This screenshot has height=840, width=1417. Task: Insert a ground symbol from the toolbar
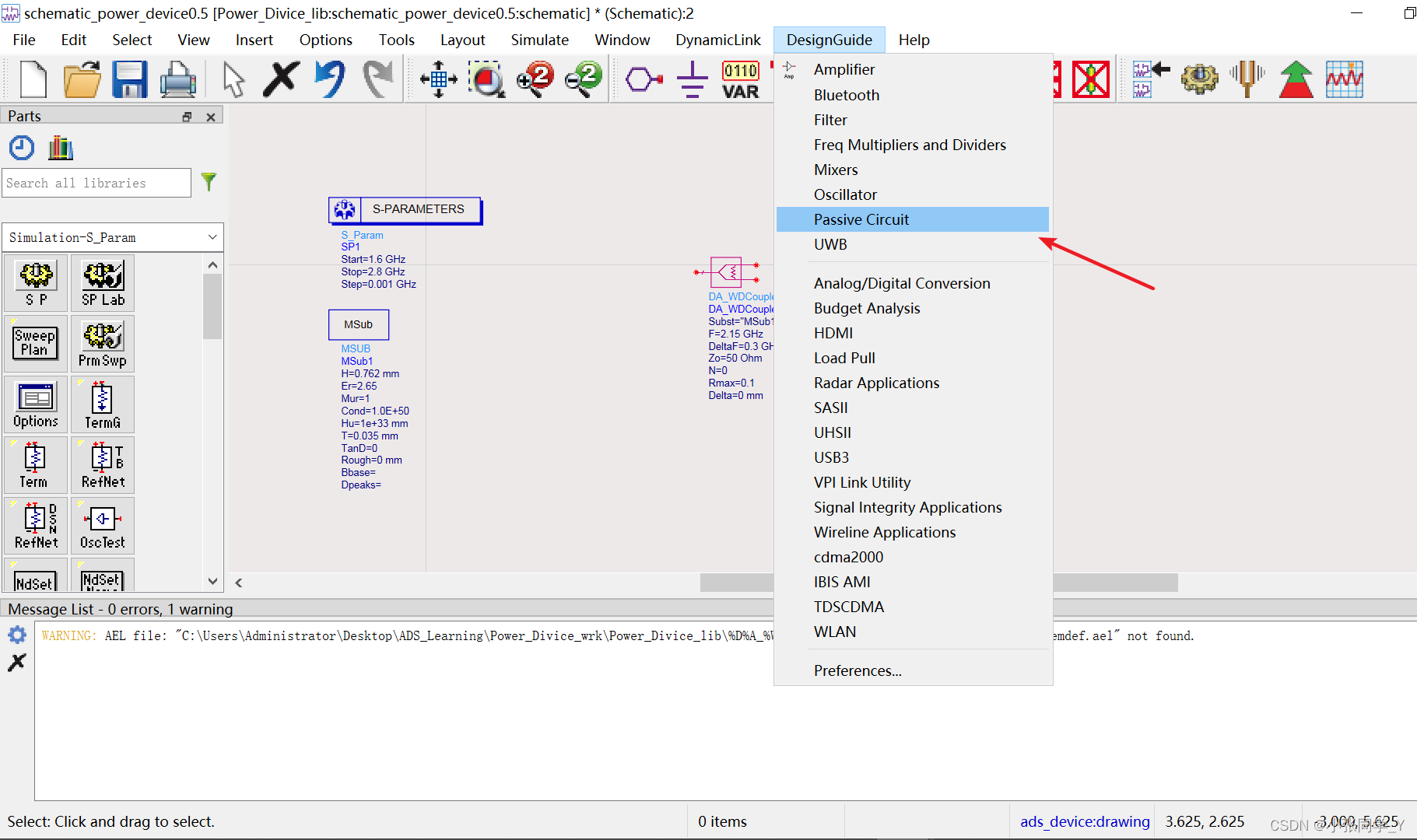(692, 79)
